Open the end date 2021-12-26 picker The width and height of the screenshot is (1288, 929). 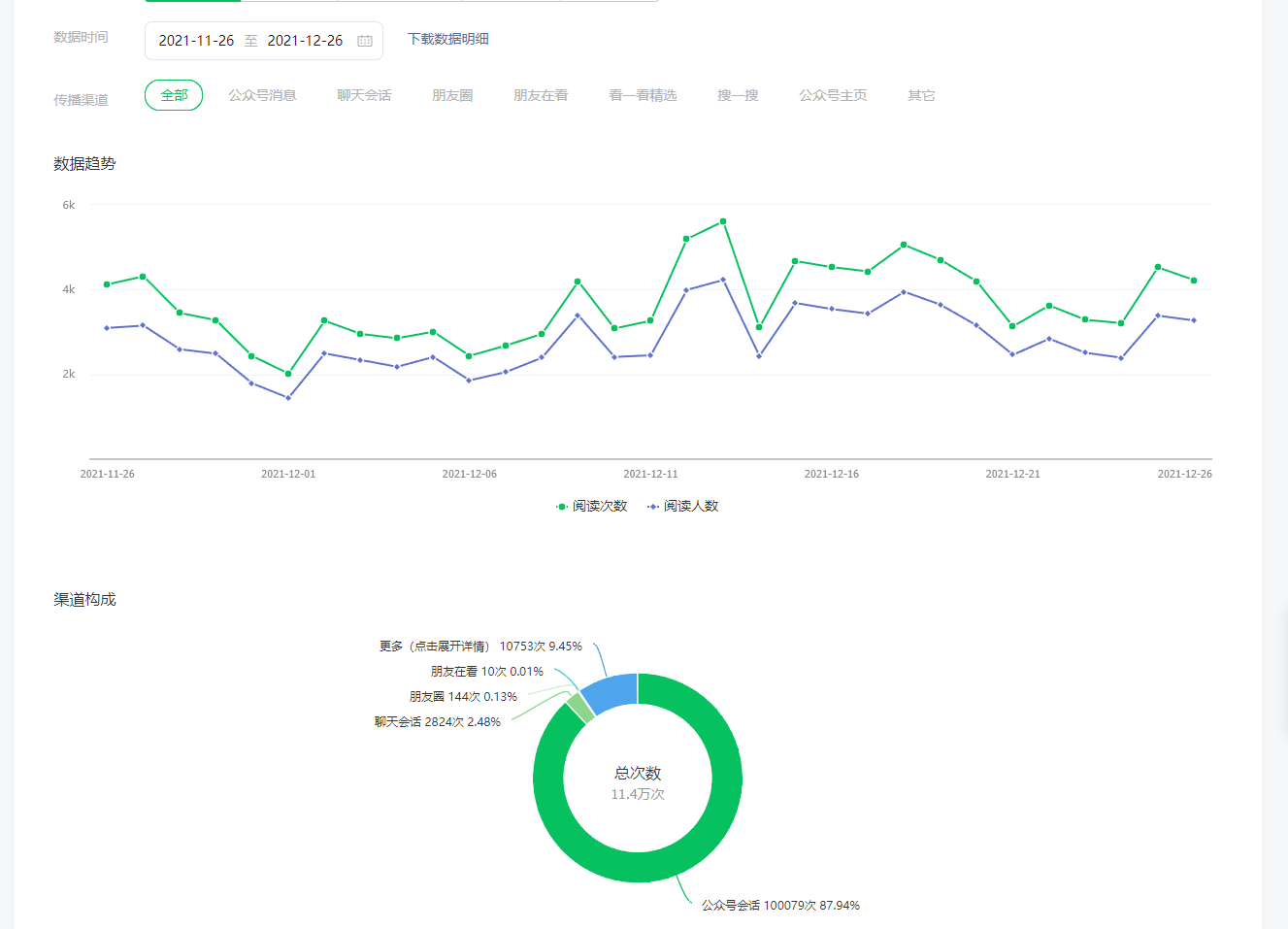[305, 41]
